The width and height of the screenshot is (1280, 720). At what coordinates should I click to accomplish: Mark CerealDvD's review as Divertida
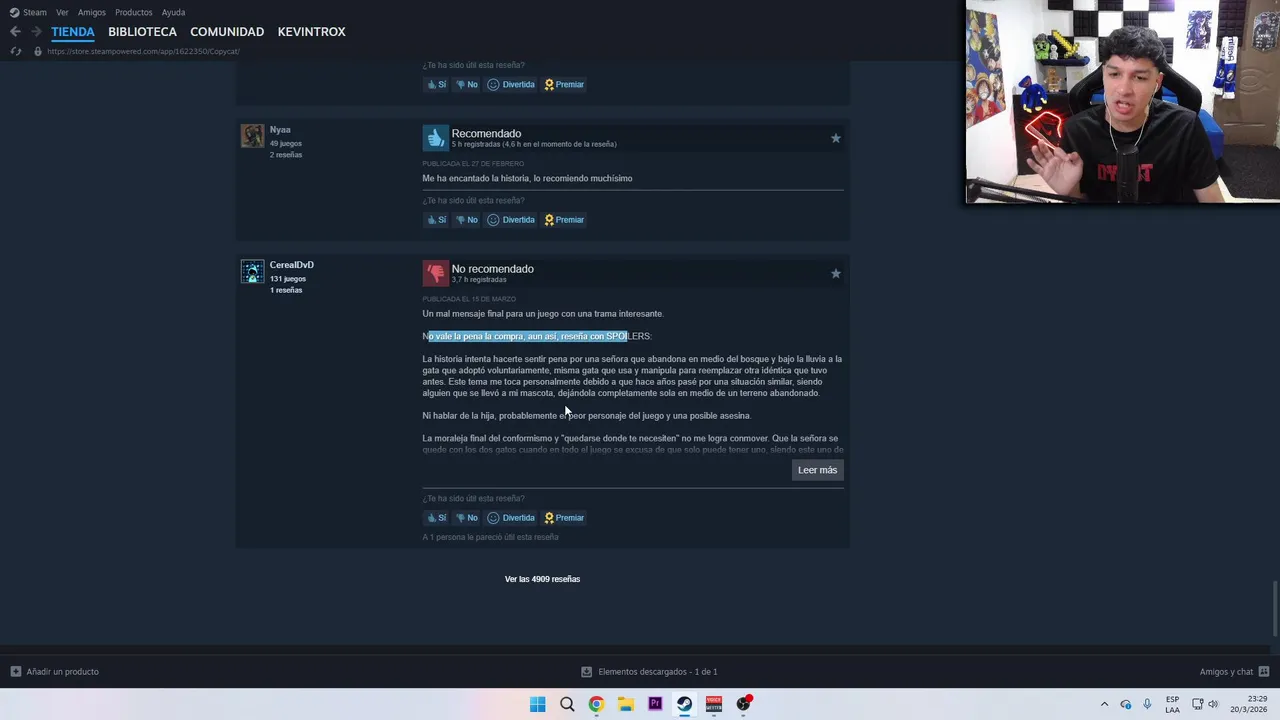tap(511, 518)
